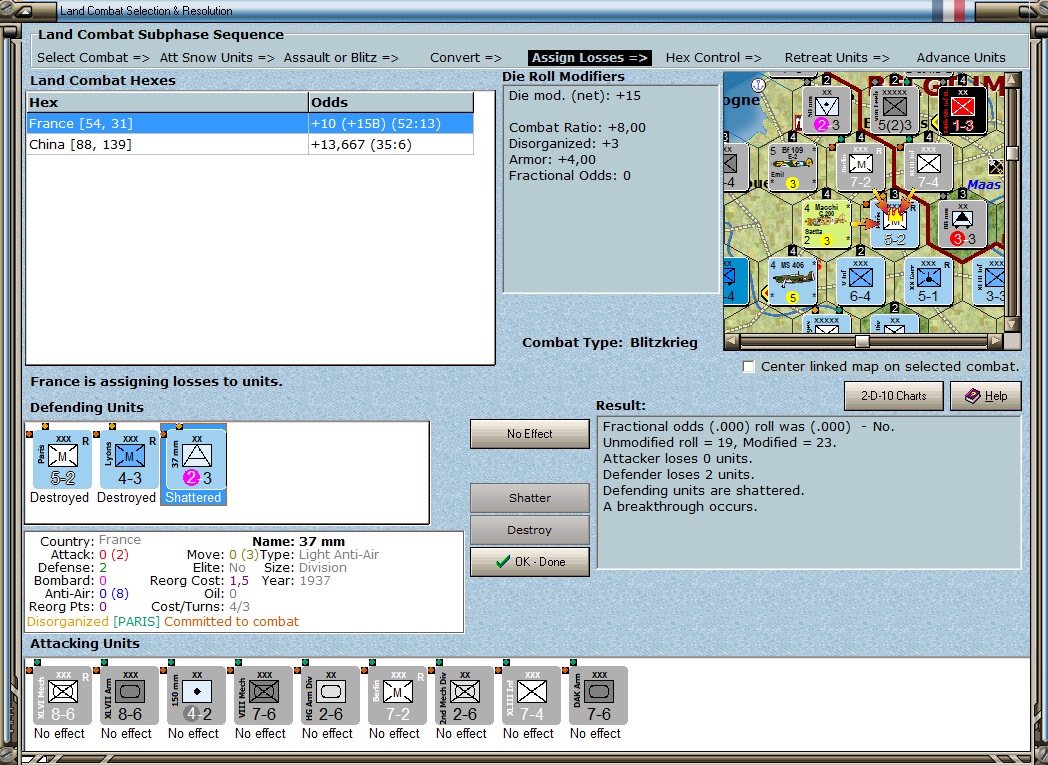
Task: Click the map scroll-right arrow
Action: pos(996,341)
